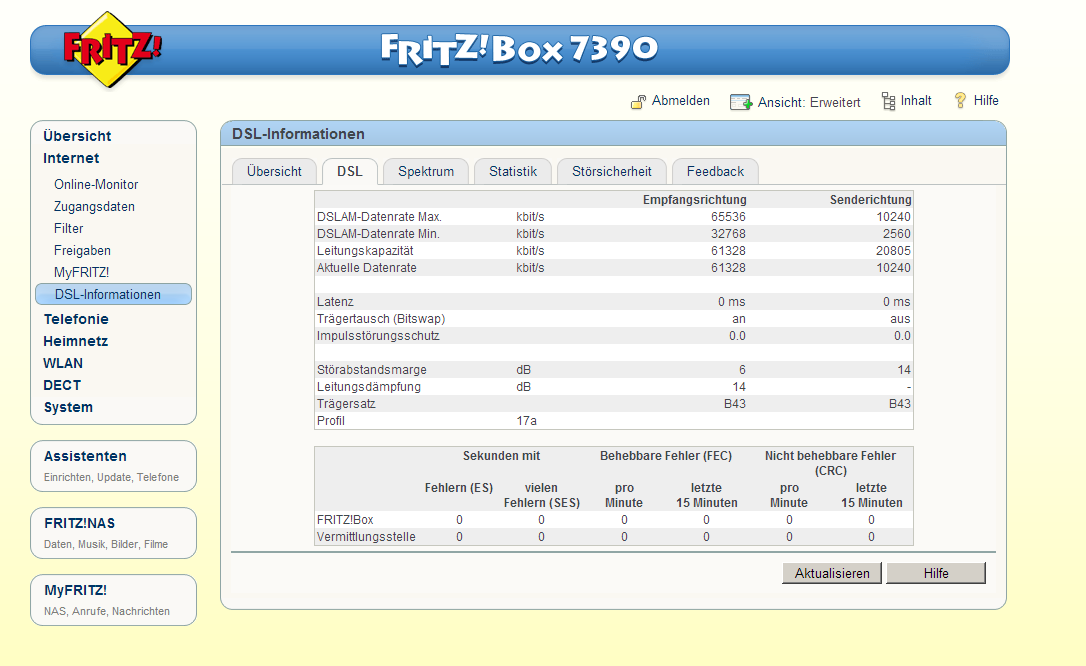Screen dimensions: 1086x666
Task: Click the Ansicht view-mode icon
Action: click(740, 102)
